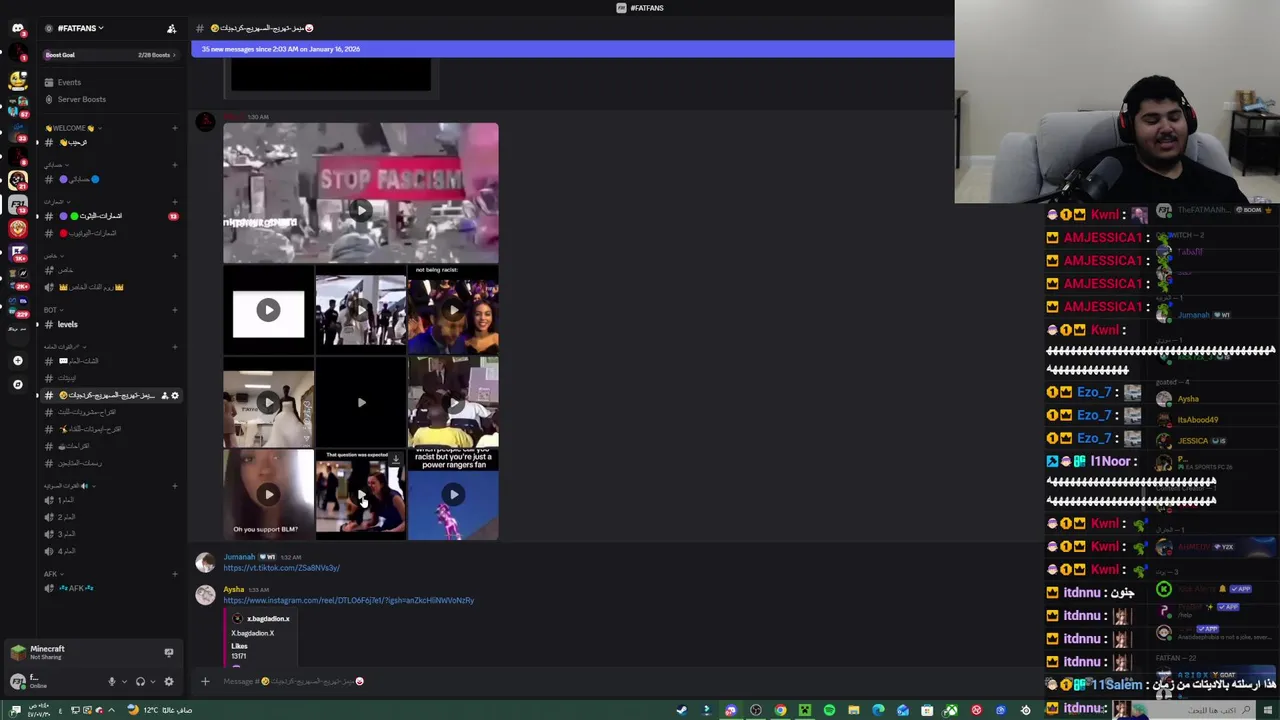Click the plus attach button in message box

pyautogui.click(x=205, y=681)
